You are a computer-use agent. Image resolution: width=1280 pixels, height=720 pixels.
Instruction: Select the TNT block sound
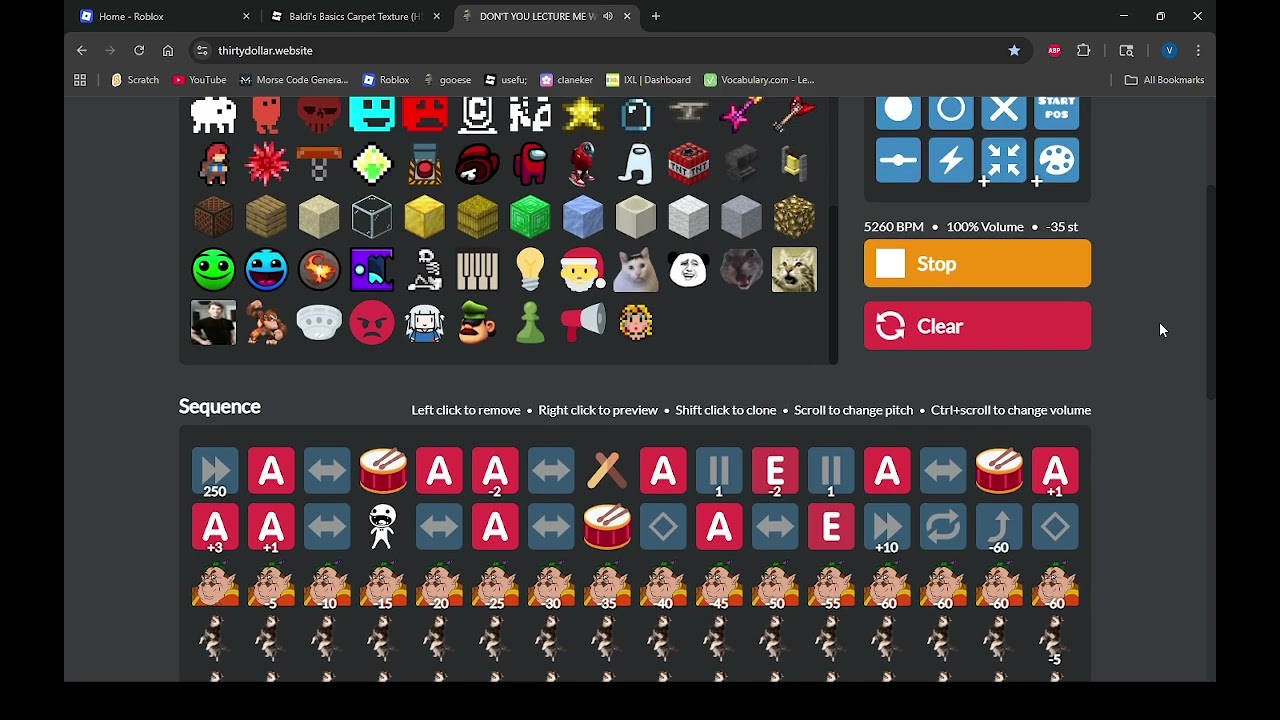tap(689, 164)
